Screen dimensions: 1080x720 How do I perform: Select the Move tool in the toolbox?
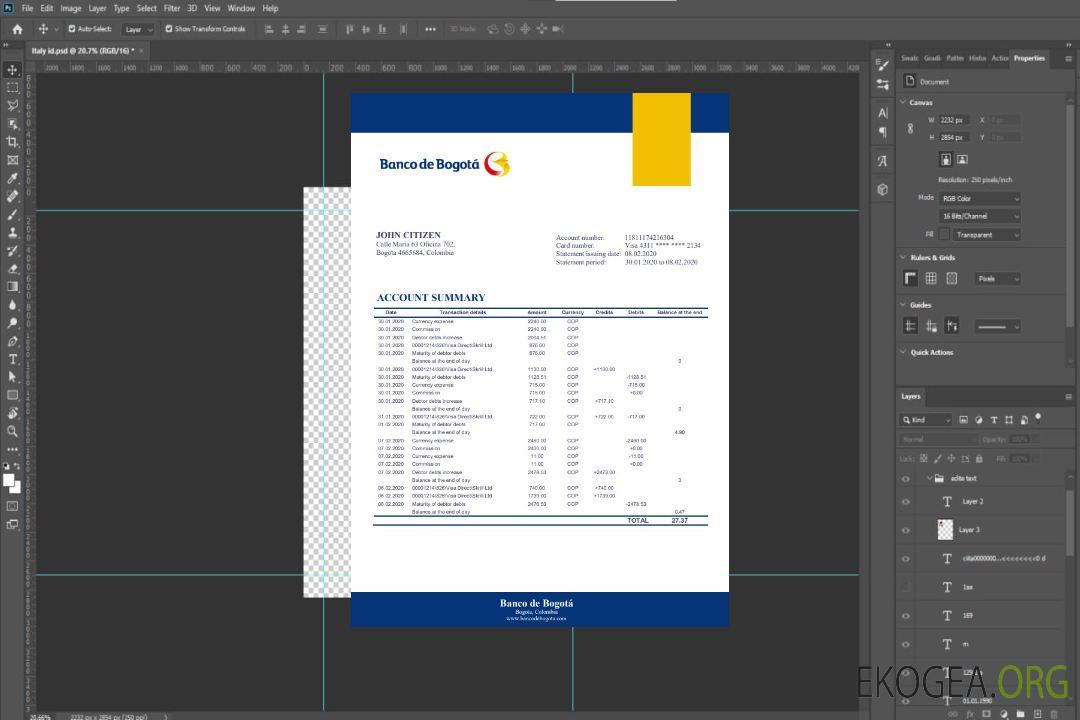[12, 70]
